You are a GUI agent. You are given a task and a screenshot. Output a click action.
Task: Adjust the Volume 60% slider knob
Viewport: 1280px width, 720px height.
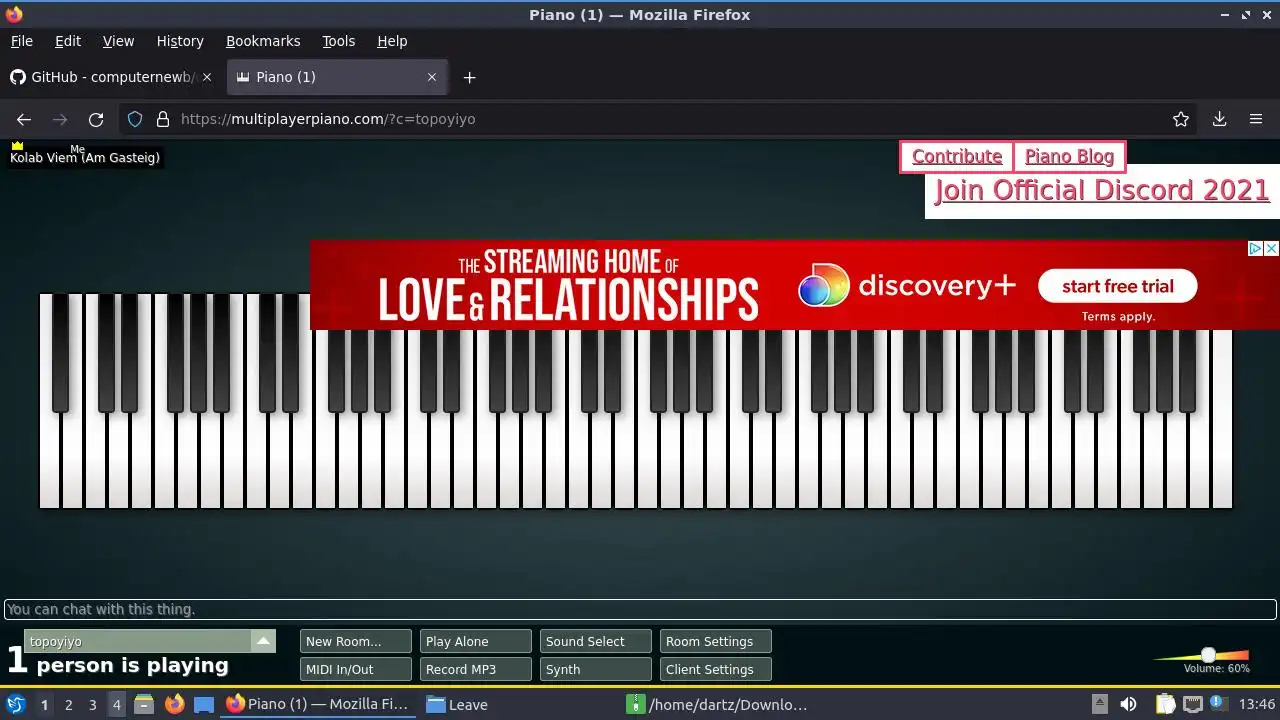pyautogui.click(x=1208, y=655)
